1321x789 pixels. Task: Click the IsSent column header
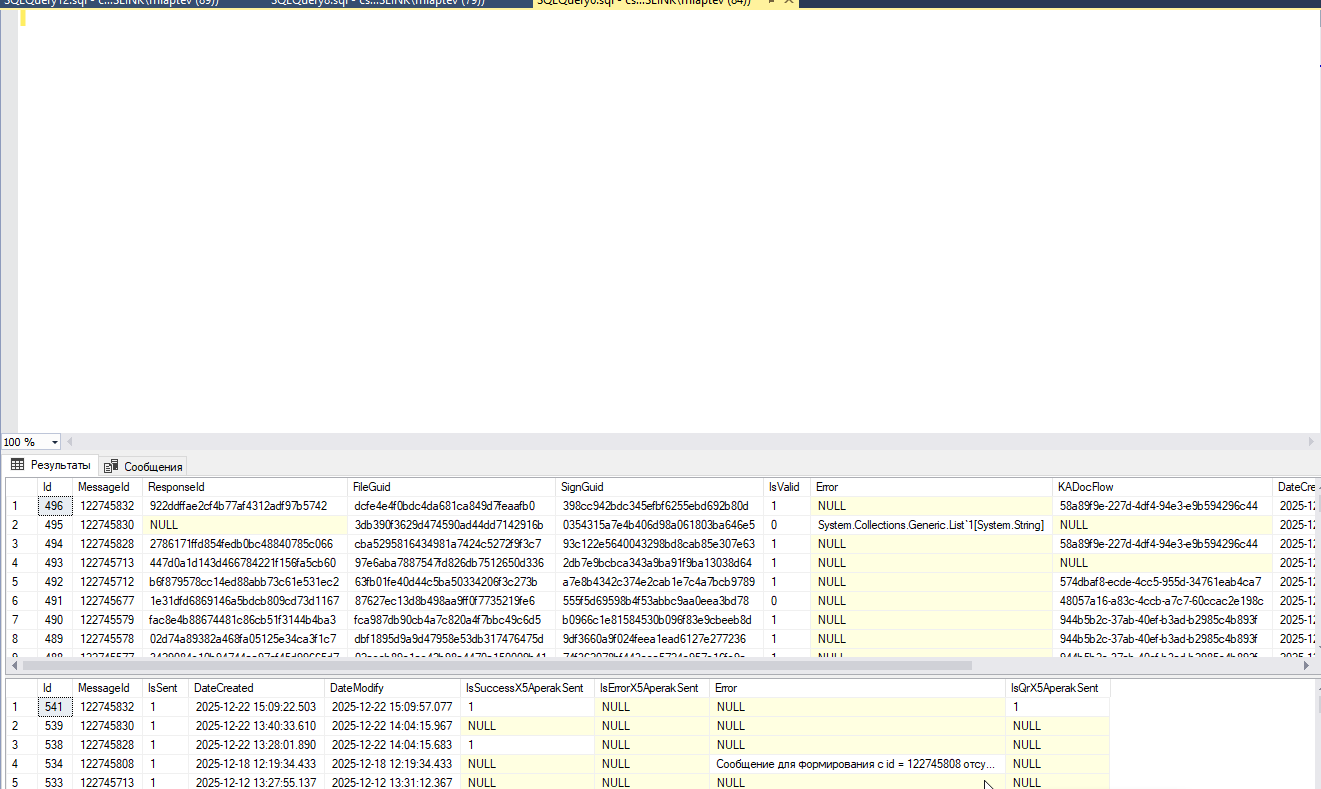point(165,688)
